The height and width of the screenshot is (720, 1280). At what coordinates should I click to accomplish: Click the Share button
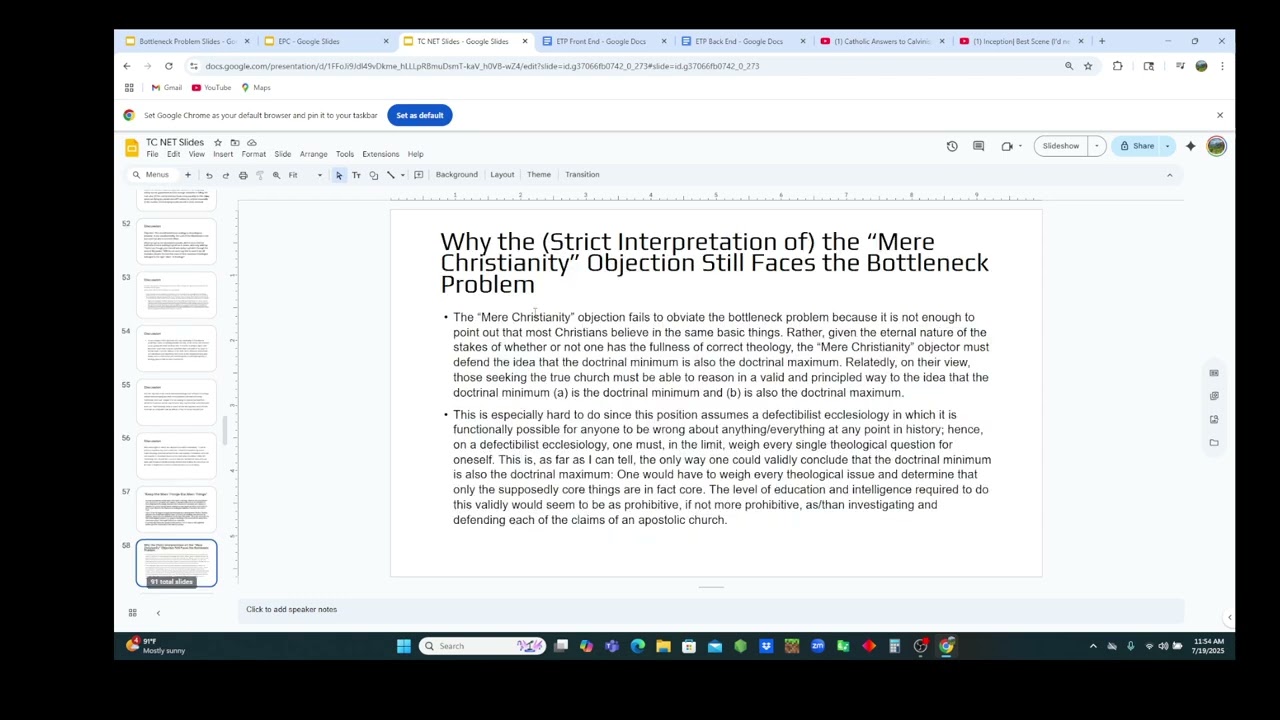pos(1137,146)
